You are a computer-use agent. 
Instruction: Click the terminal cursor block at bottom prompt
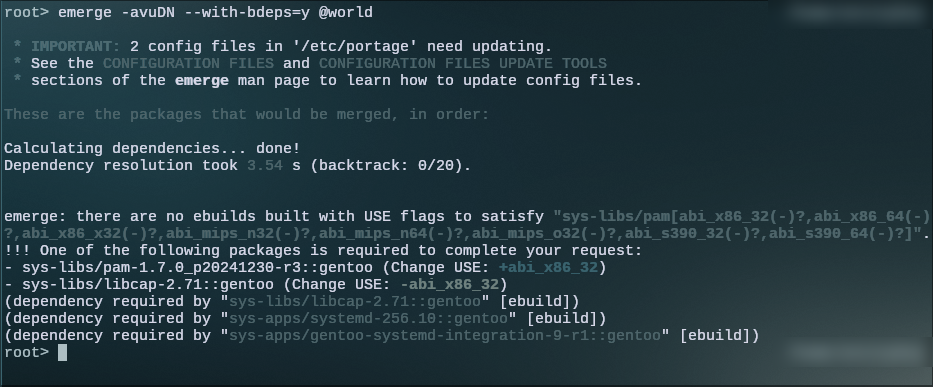coord(62,353)
